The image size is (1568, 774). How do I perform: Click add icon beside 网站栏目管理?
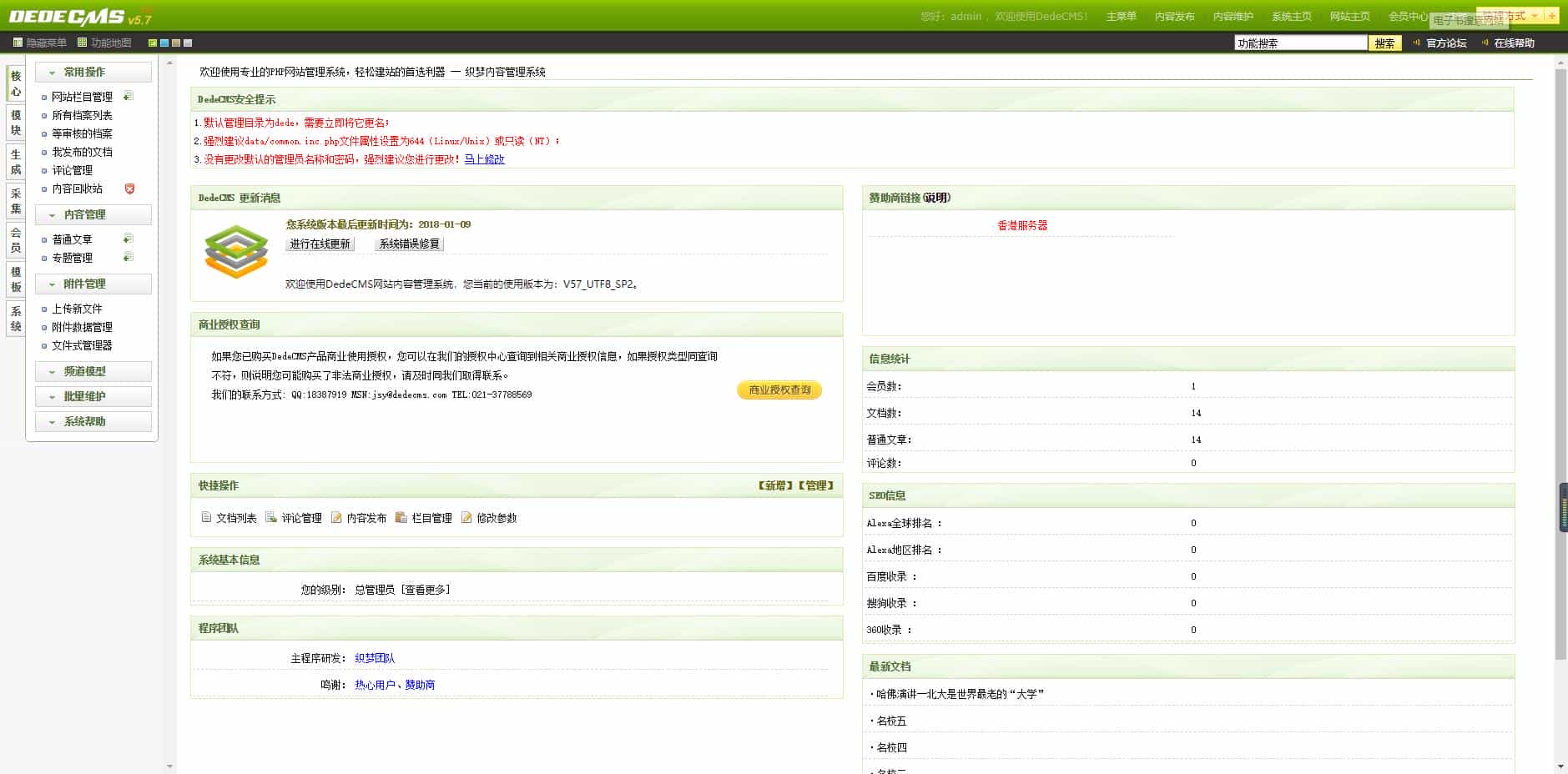point(129,96)
